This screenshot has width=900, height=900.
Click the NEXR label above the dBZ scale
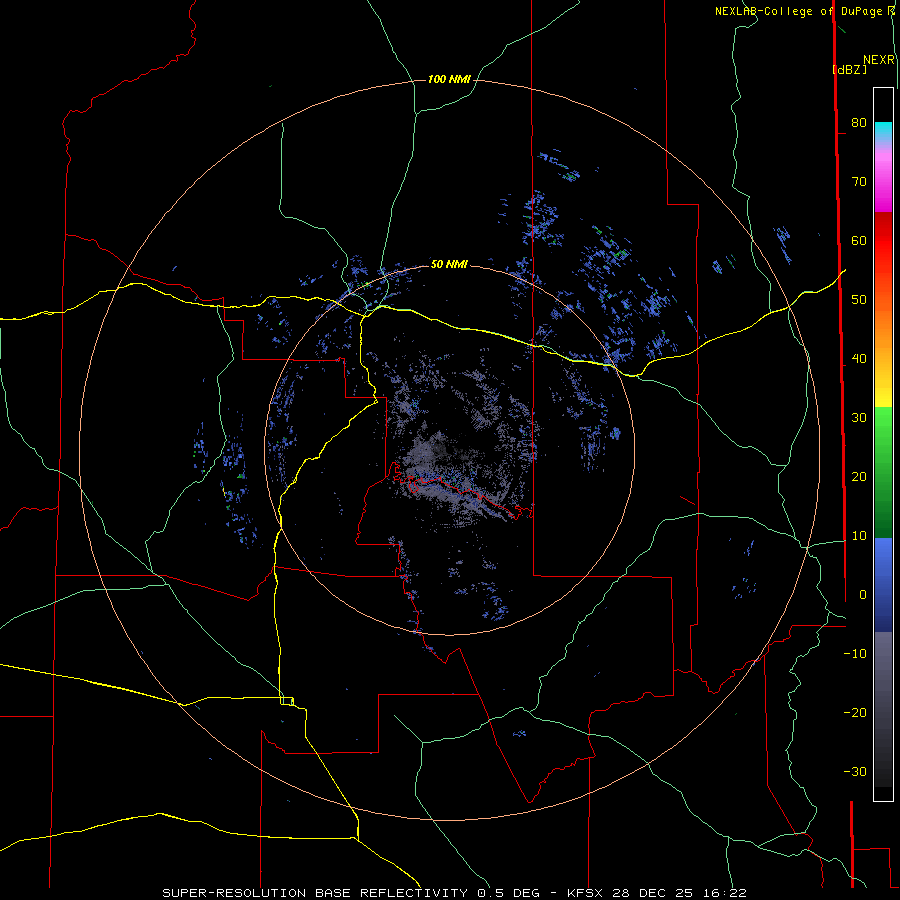(x=879, y=60)
